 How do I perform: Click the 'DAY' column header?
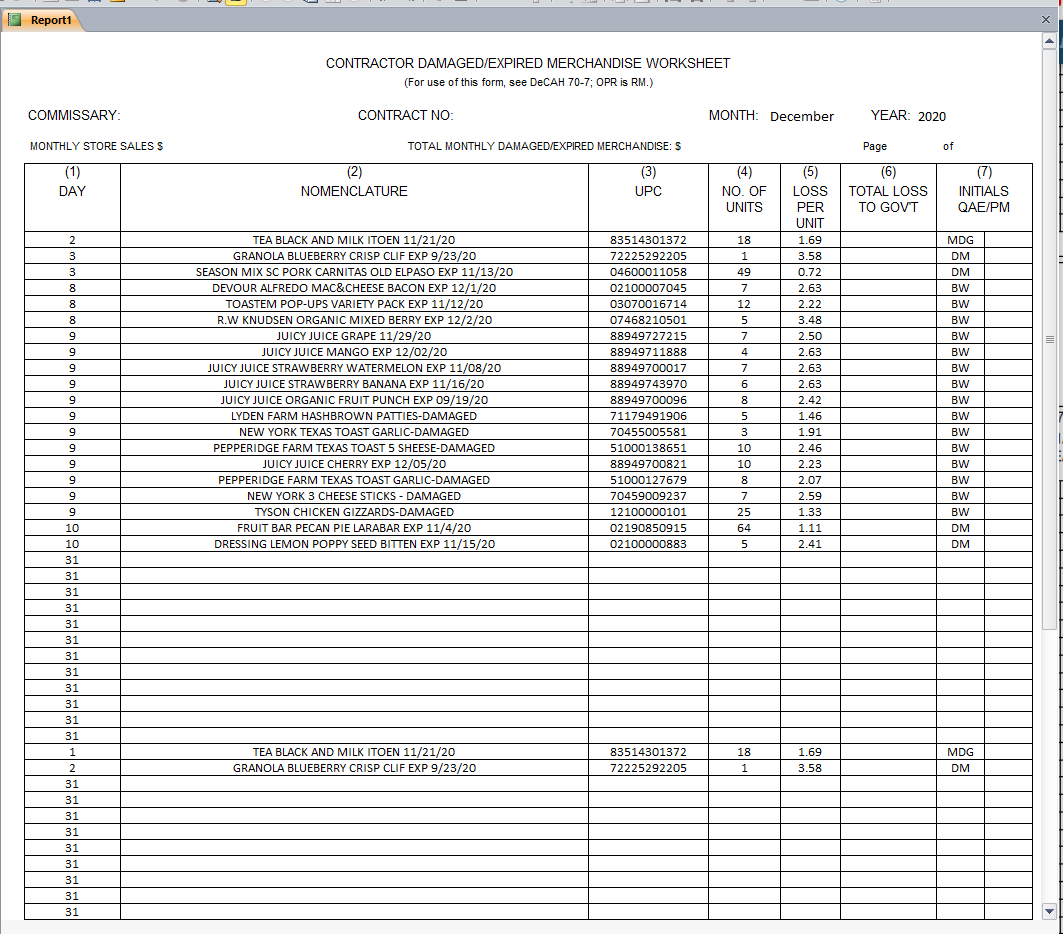(x=72, y=191)
